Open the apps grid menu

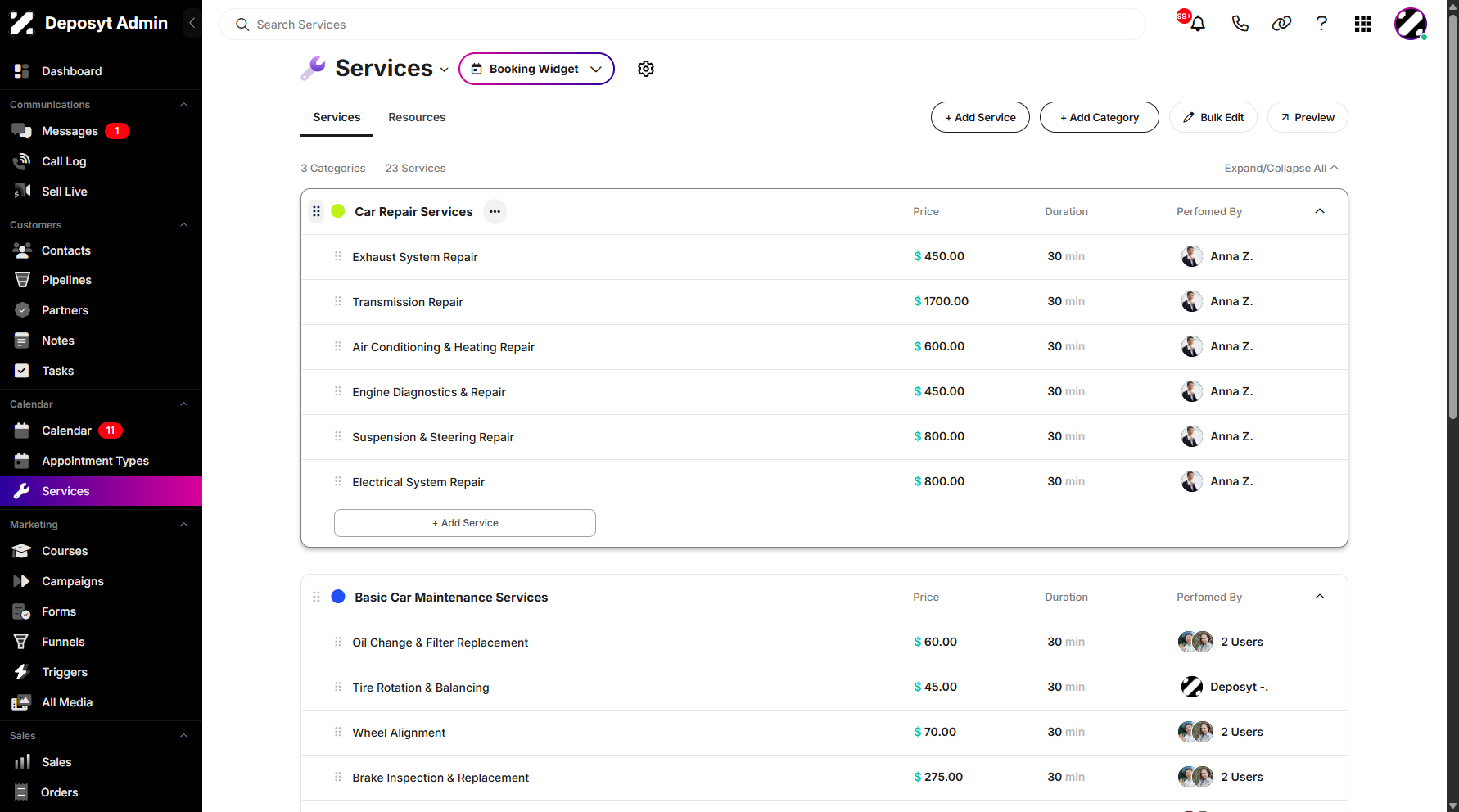[x=1363, y=24]
